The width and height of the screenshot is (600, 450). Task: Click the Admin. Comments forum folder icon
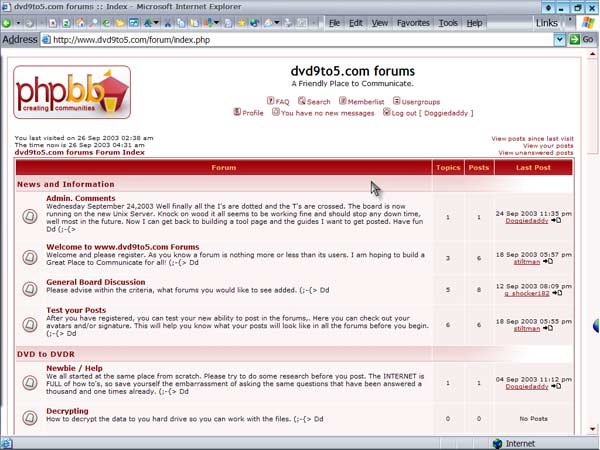(29, 217)
